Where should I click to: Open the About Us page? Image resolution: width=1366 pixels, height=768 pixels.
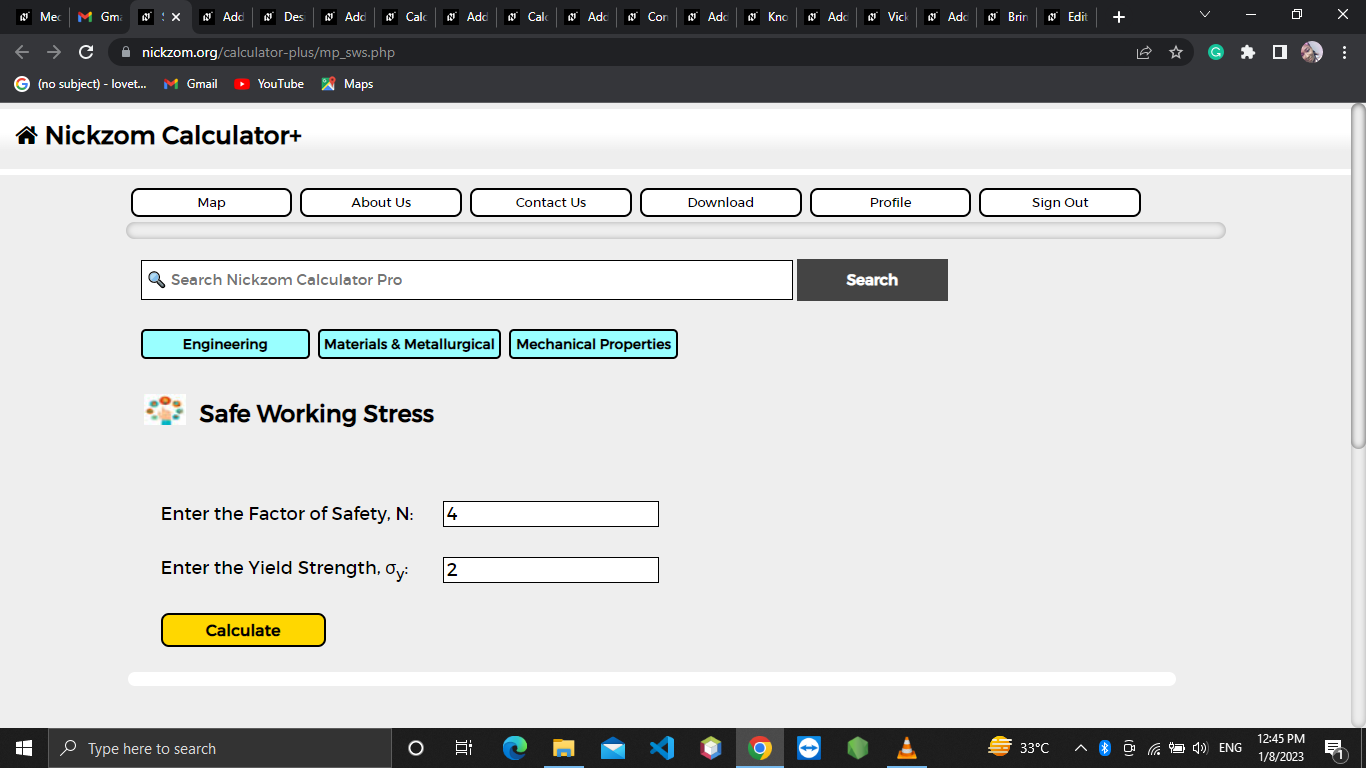(381, 202)
